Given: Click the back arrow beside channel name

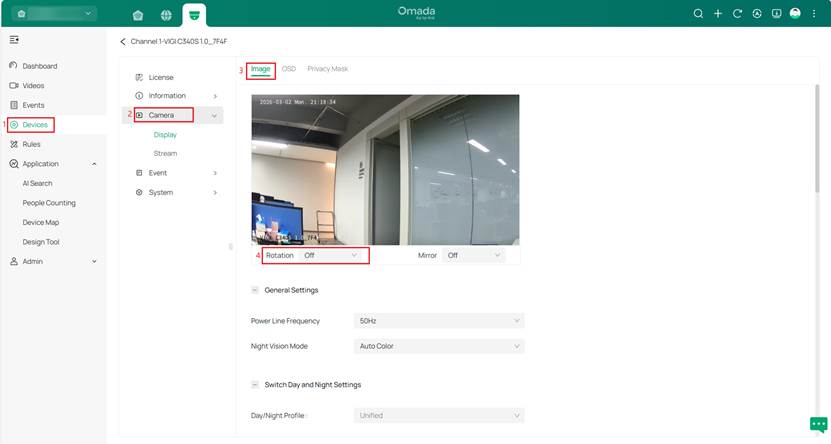Looking at the screenshot, I should pyautogui.click(x=123, y=42).
